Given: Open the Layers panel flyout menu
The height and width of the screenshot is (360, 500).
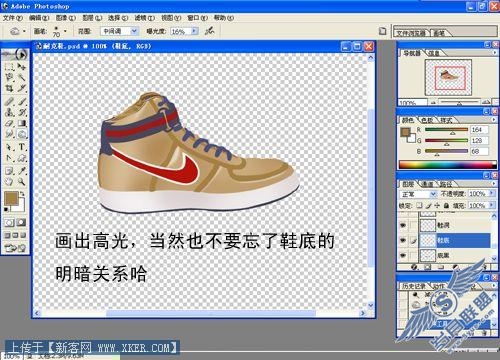Looking at the screenshot, I should 494,184.
